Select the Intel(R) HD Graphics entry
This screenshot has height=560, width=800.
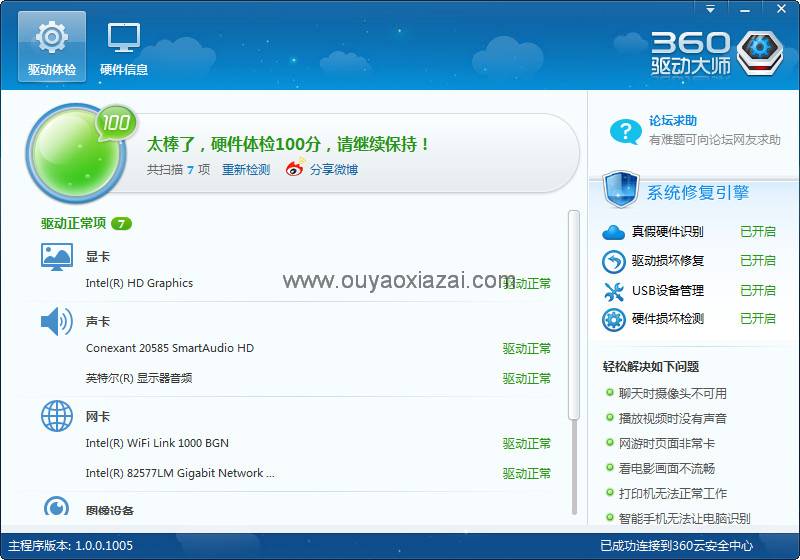coord(139,283)
